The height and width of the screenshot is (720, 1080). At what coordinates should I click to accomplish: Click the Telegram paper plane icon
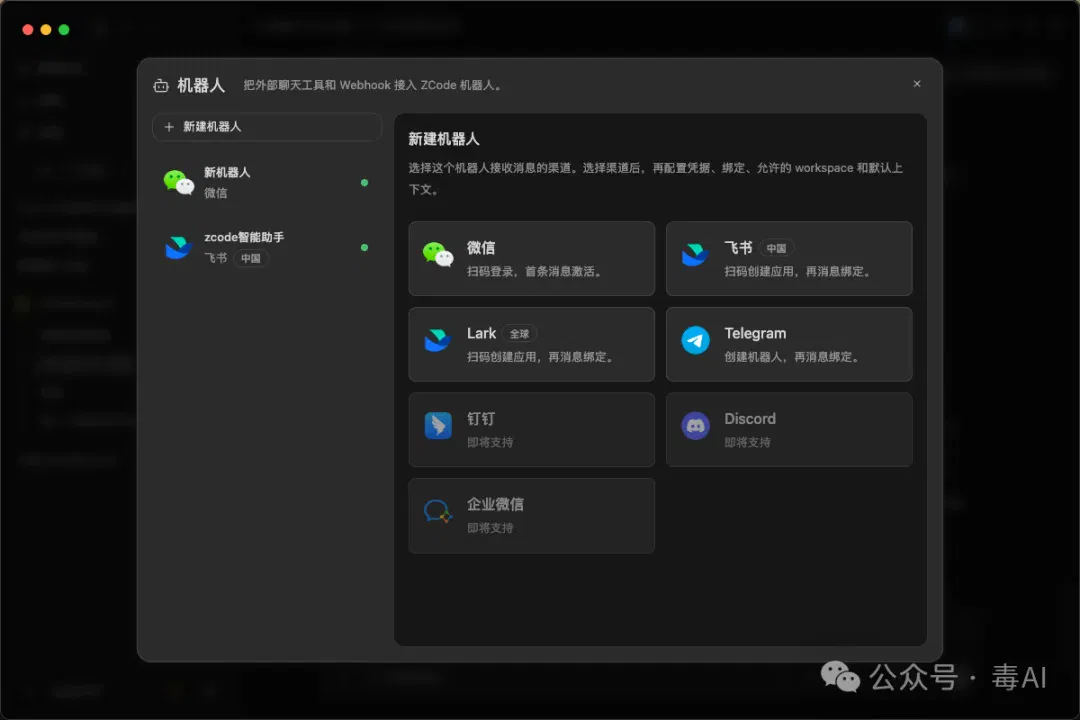tap(696, 340)
